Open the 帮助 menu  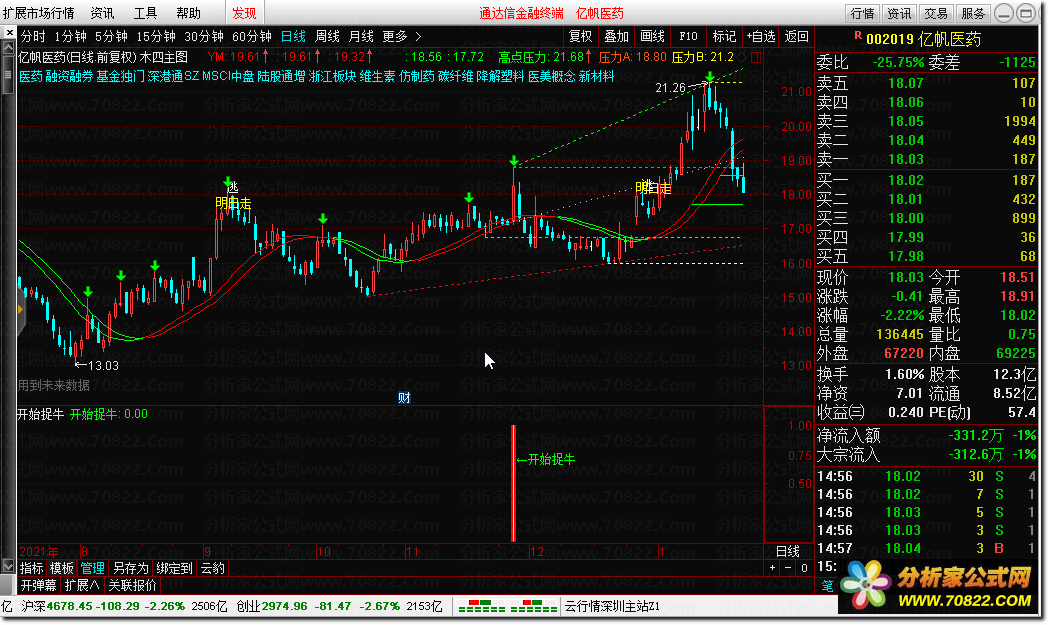188,13
